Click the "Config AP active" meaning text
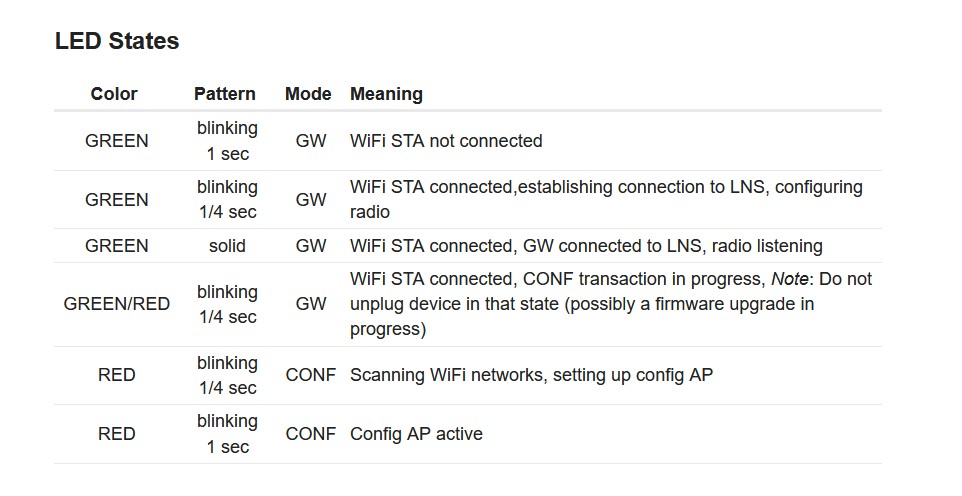962x496 pixels. [416, 434]
